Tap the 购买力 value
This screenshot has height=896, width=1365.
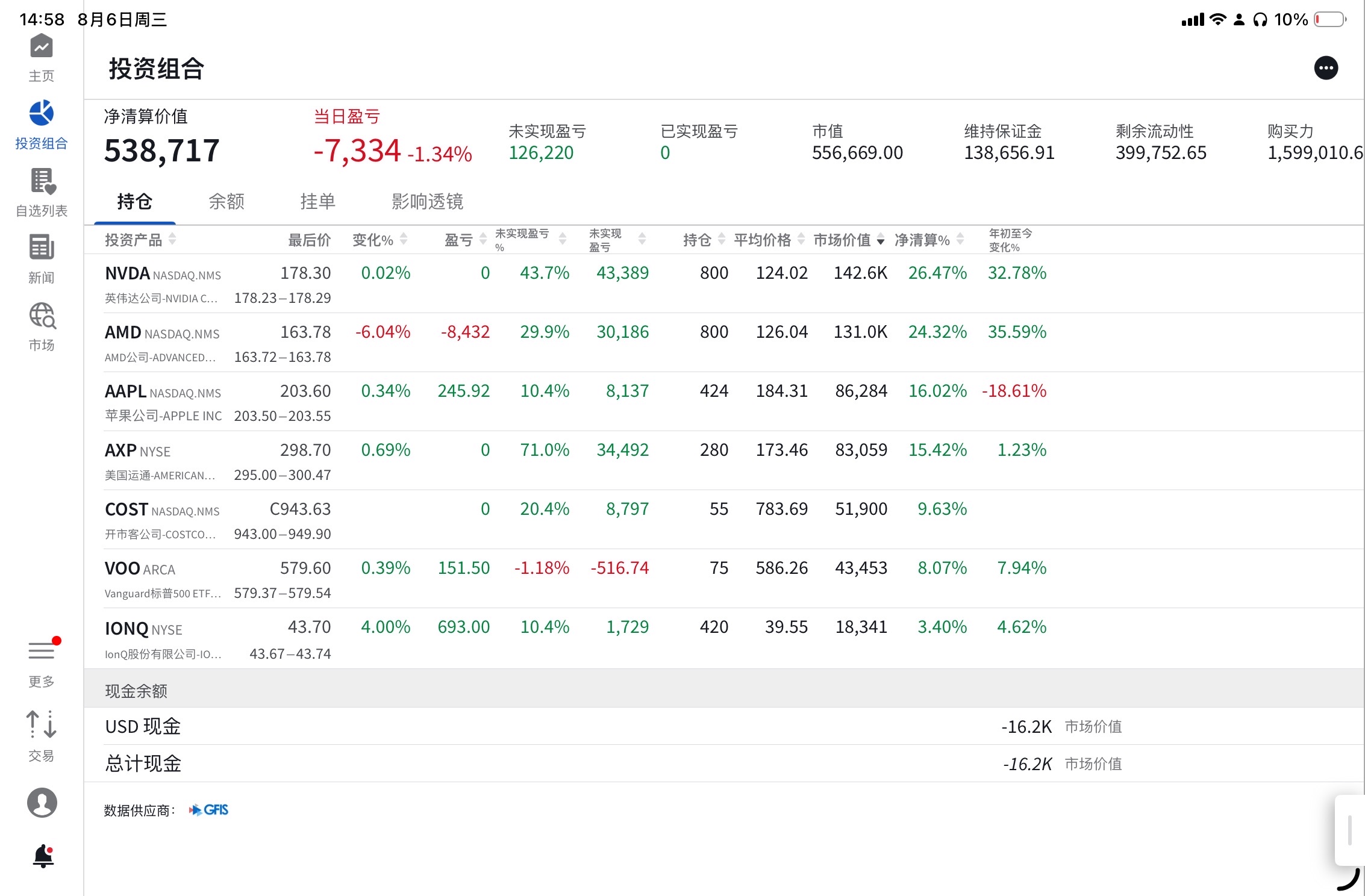click(x=1315, y=153)
